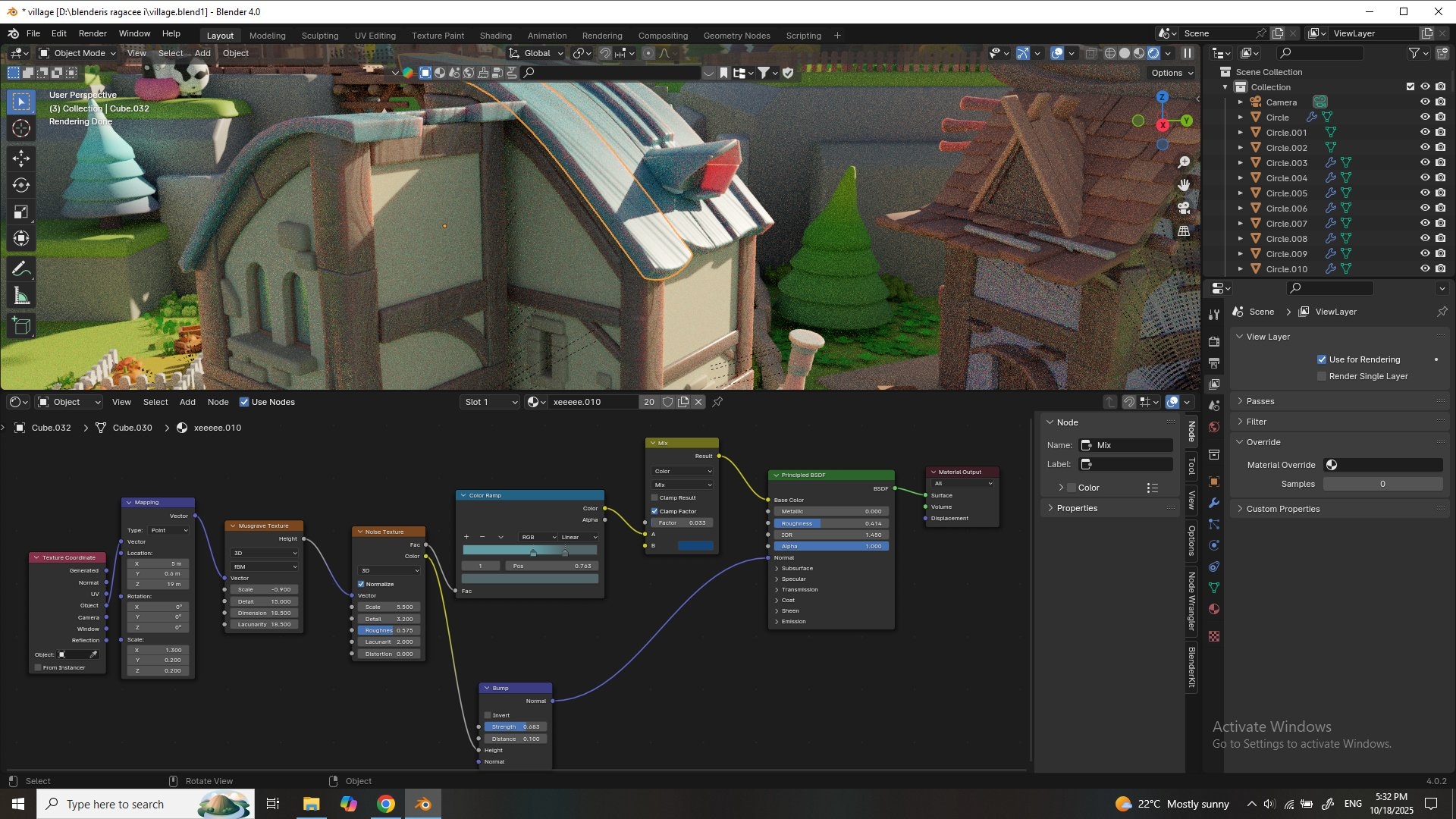Switch to the Shading workspace tab

[x=495, y=36]
